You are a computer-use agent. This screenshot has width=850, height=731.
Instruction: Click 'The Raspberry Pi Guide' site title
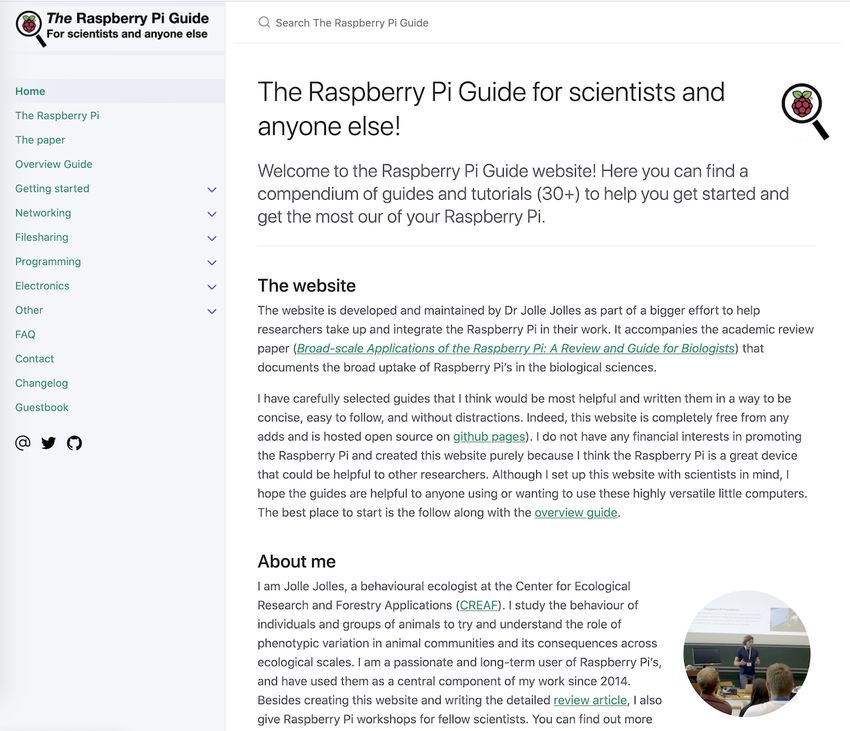click(127, 18)
